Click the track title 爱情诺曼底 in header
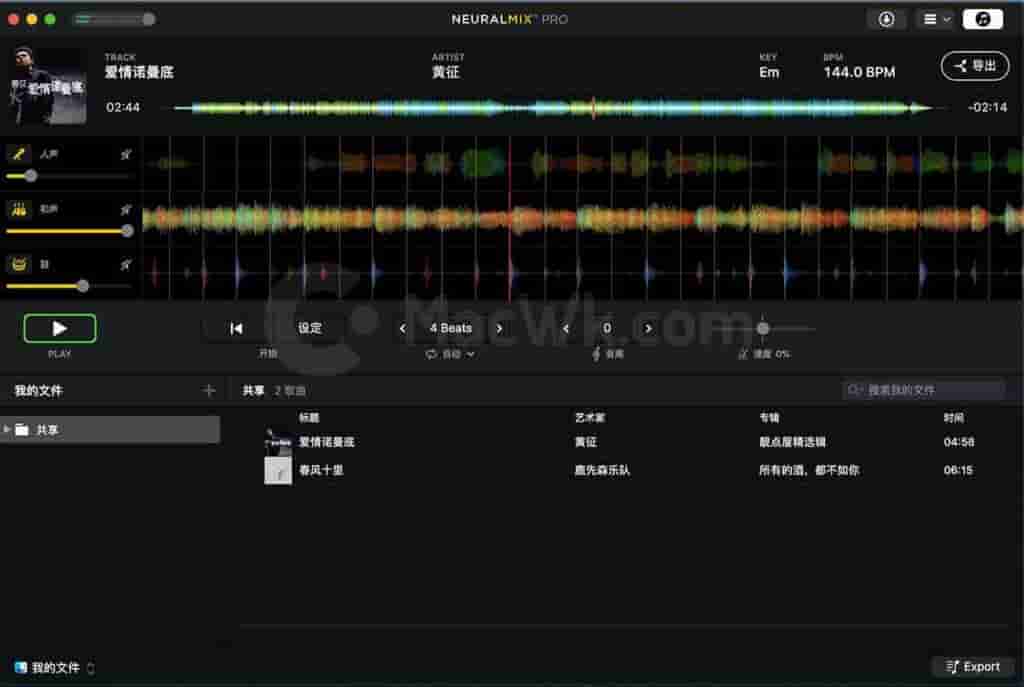This screenshot has width=1024, height=687. [x=139, y=72]
